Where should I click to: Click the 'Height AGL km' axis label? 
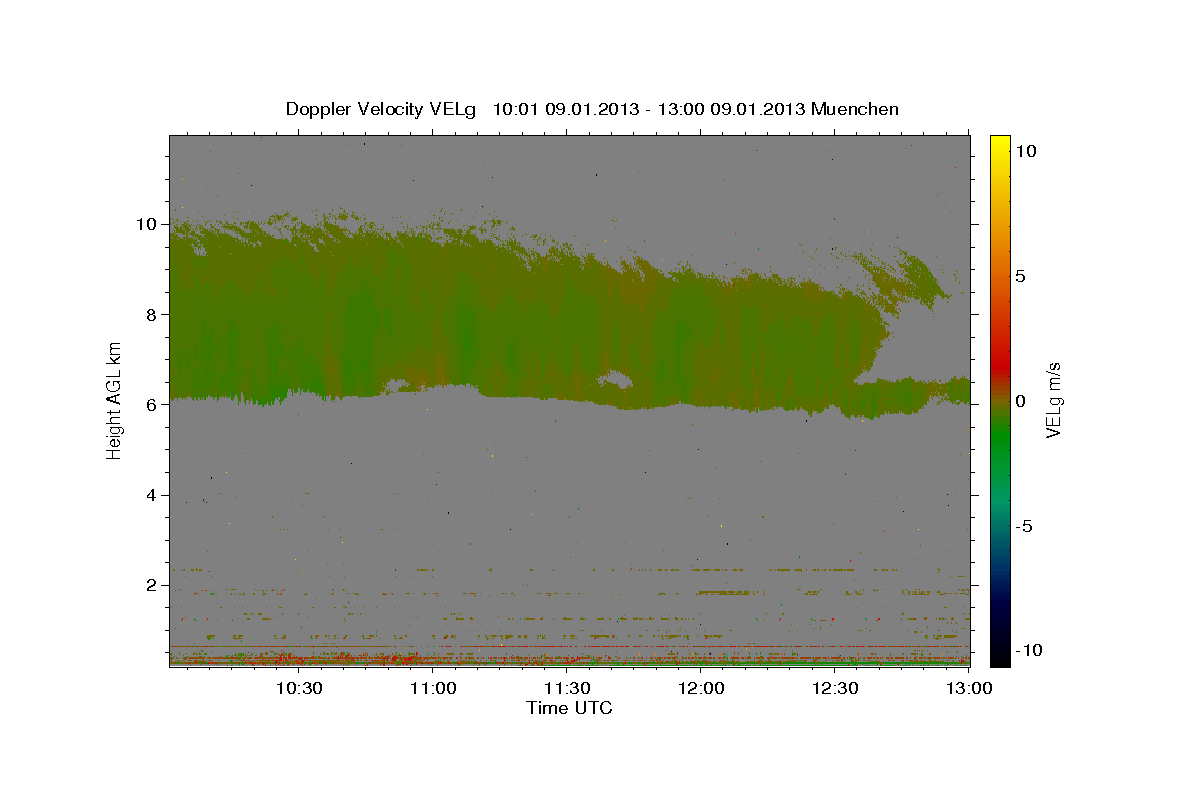tap(115, 400)
